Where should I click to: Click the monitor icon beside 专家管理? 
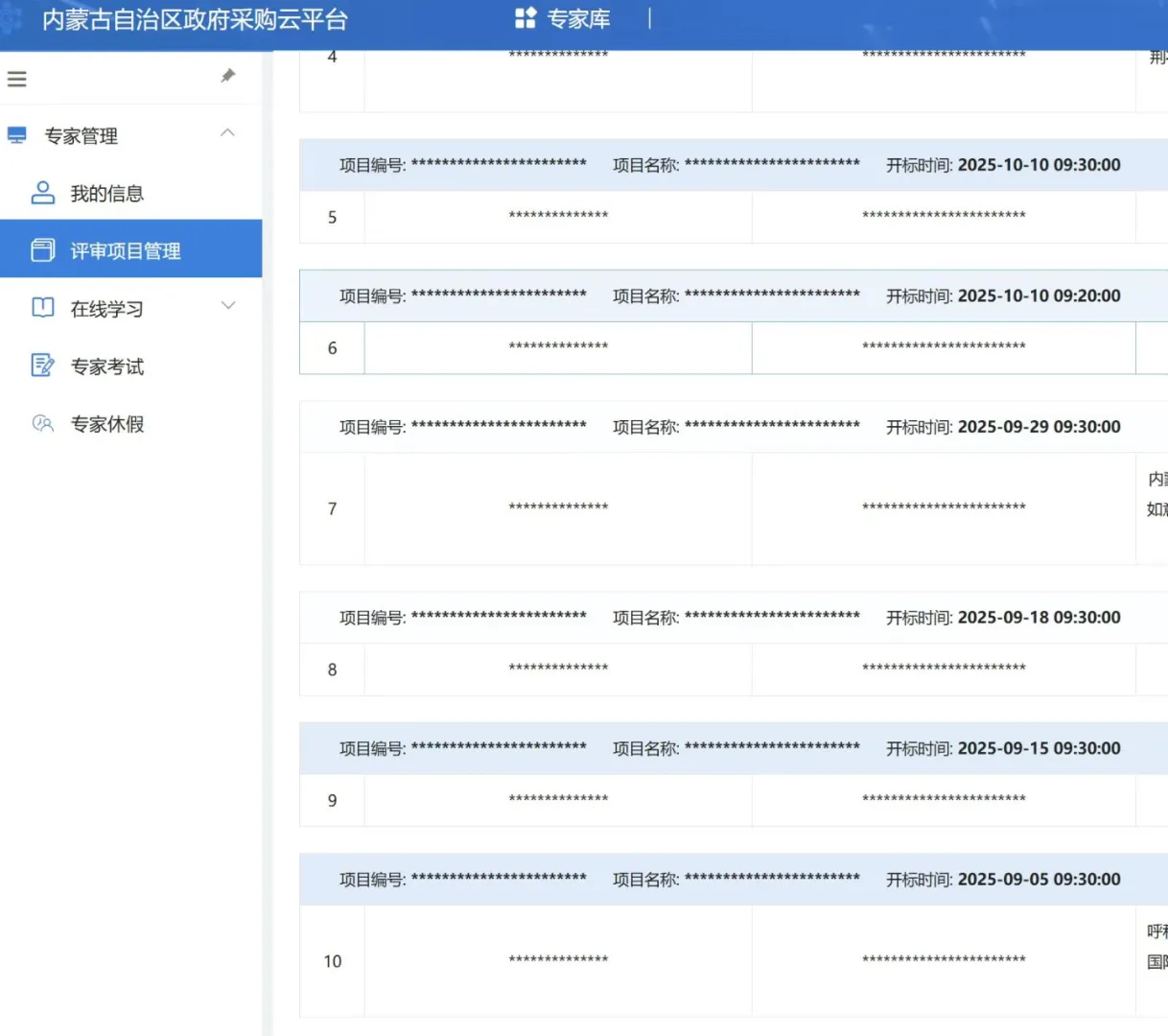(17, 135)
